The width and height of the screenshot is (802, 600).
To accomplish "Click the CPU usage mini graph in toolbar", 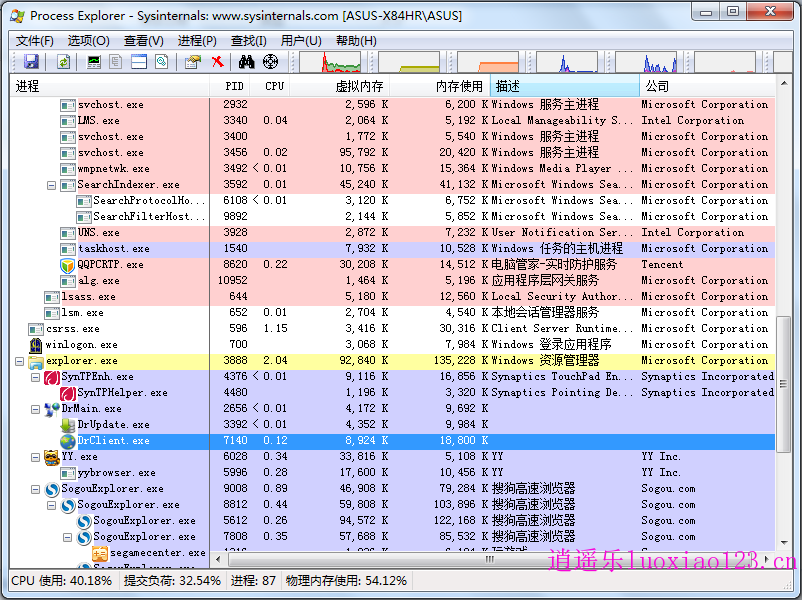I will (330, 62).
